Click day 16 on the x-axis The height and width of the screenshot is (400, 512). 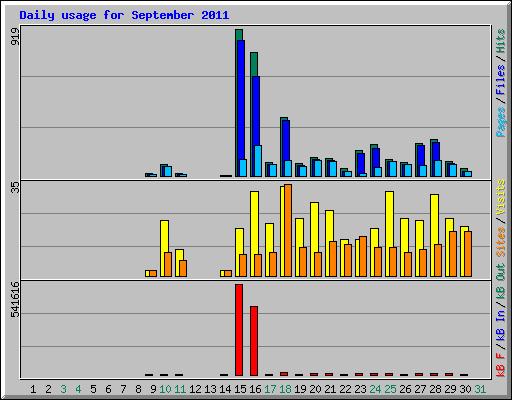(255, 389)
